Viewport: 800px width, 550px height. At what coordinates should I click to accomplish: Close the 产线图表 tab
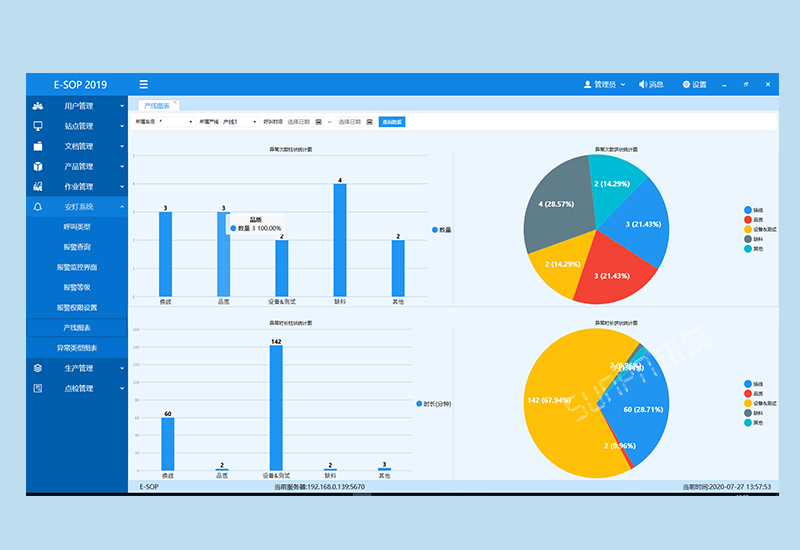176,102
